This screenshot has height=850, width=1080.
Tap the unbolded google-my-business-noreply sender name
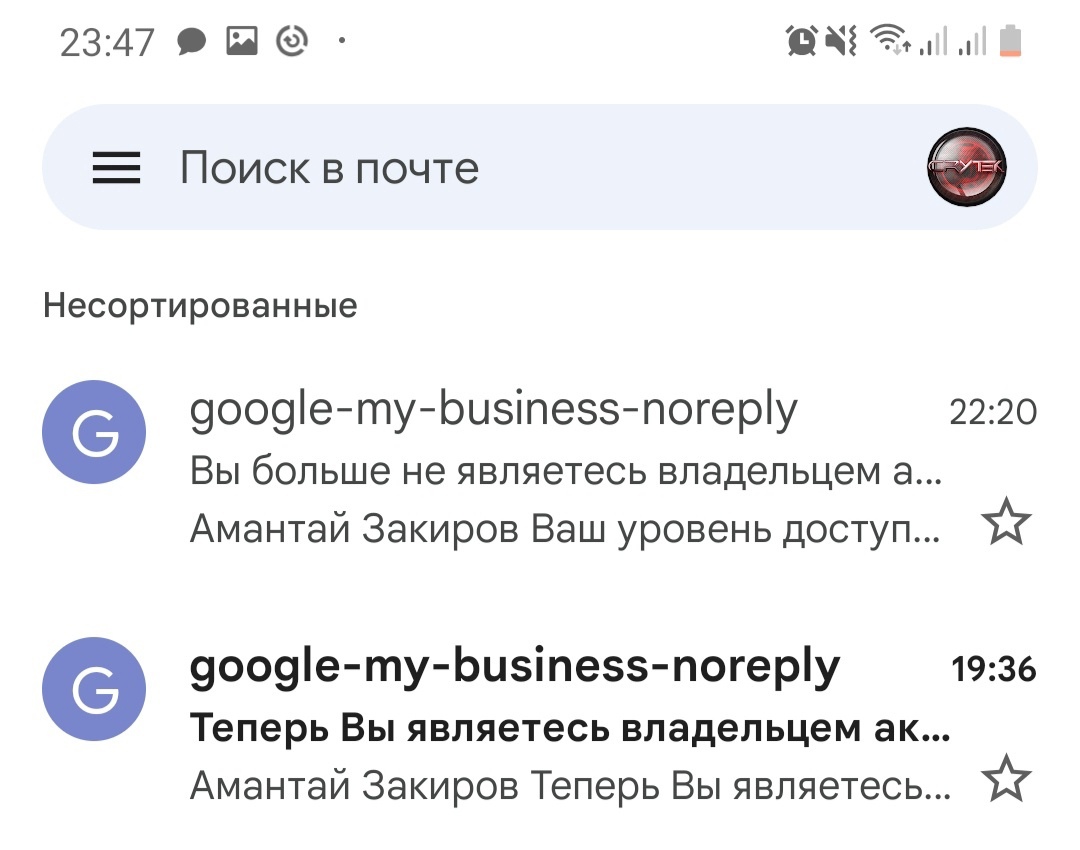coord(494,410)
